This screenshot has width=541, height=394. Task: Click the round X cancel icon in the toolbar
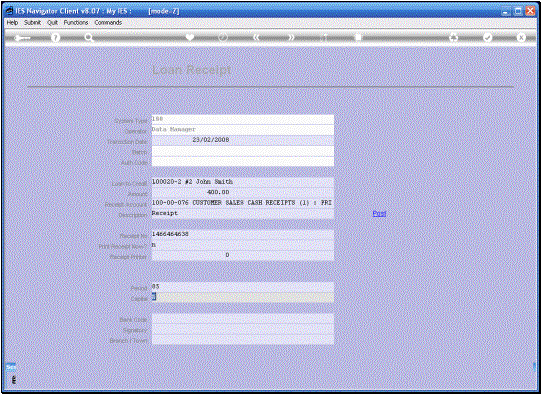tap(521, 37)
